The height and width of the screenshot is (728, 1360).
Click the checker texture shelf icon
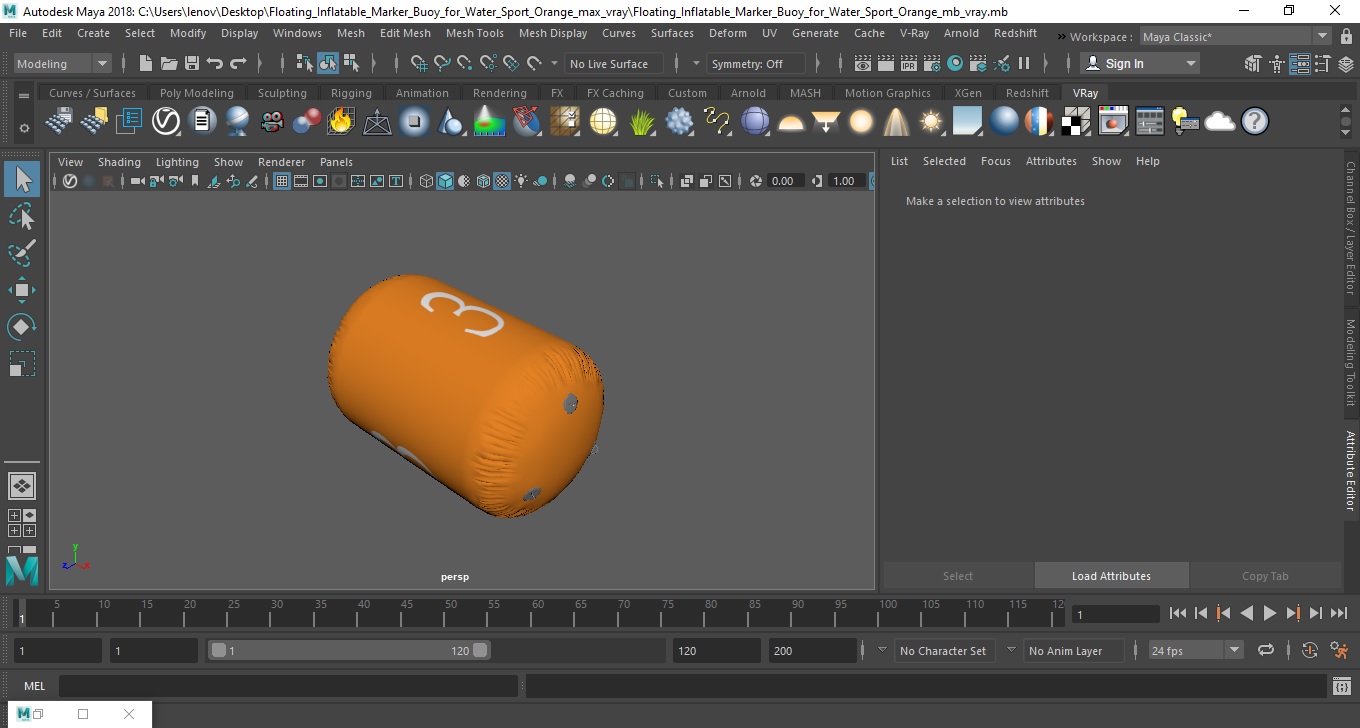pos(1076,122)
